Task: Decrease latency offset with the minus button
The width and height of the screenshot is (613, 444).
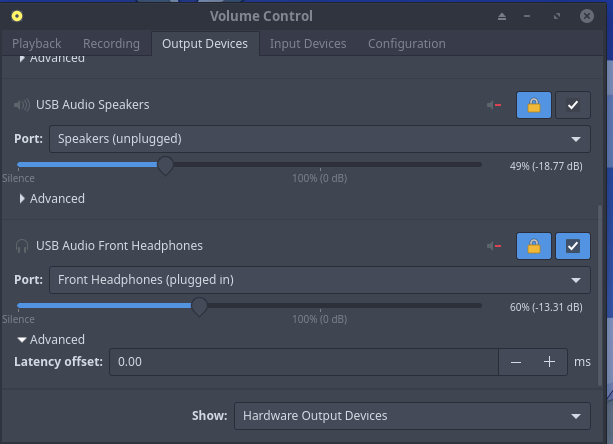Action: (x=516, y=362)
